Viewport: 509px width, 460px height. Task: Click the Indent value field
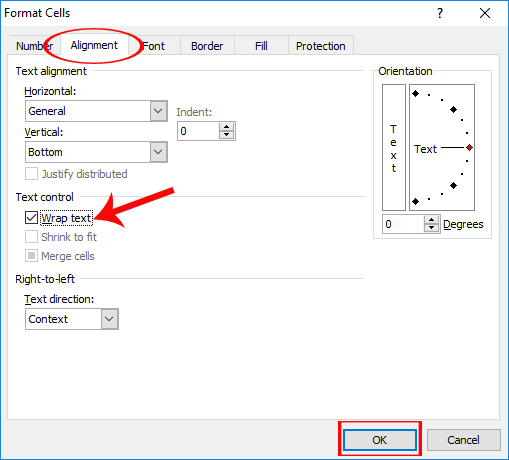coord(198,131)
